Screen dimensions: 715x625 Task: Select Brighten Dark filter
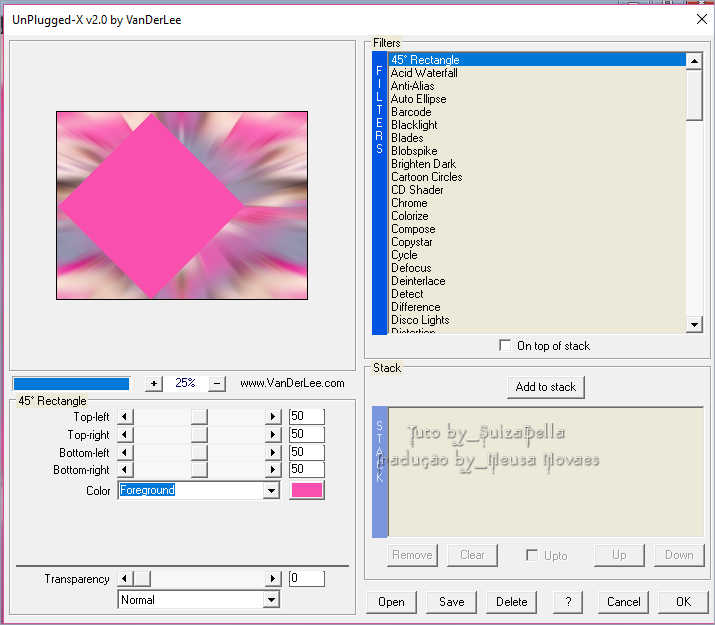[x=537, y=164]
